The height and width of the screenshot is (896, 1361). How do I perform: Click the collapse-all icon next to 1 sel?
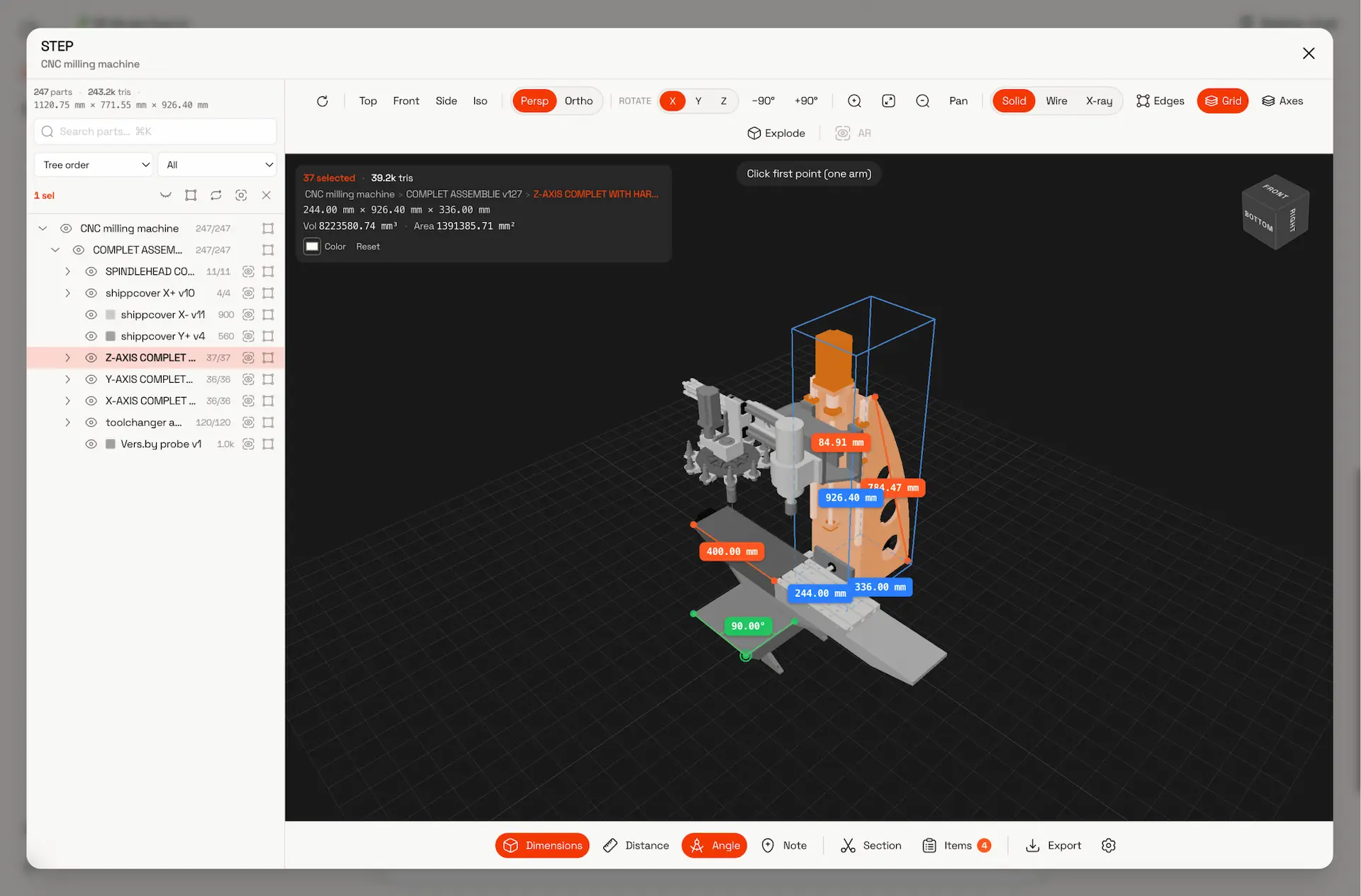coord(165,195)
